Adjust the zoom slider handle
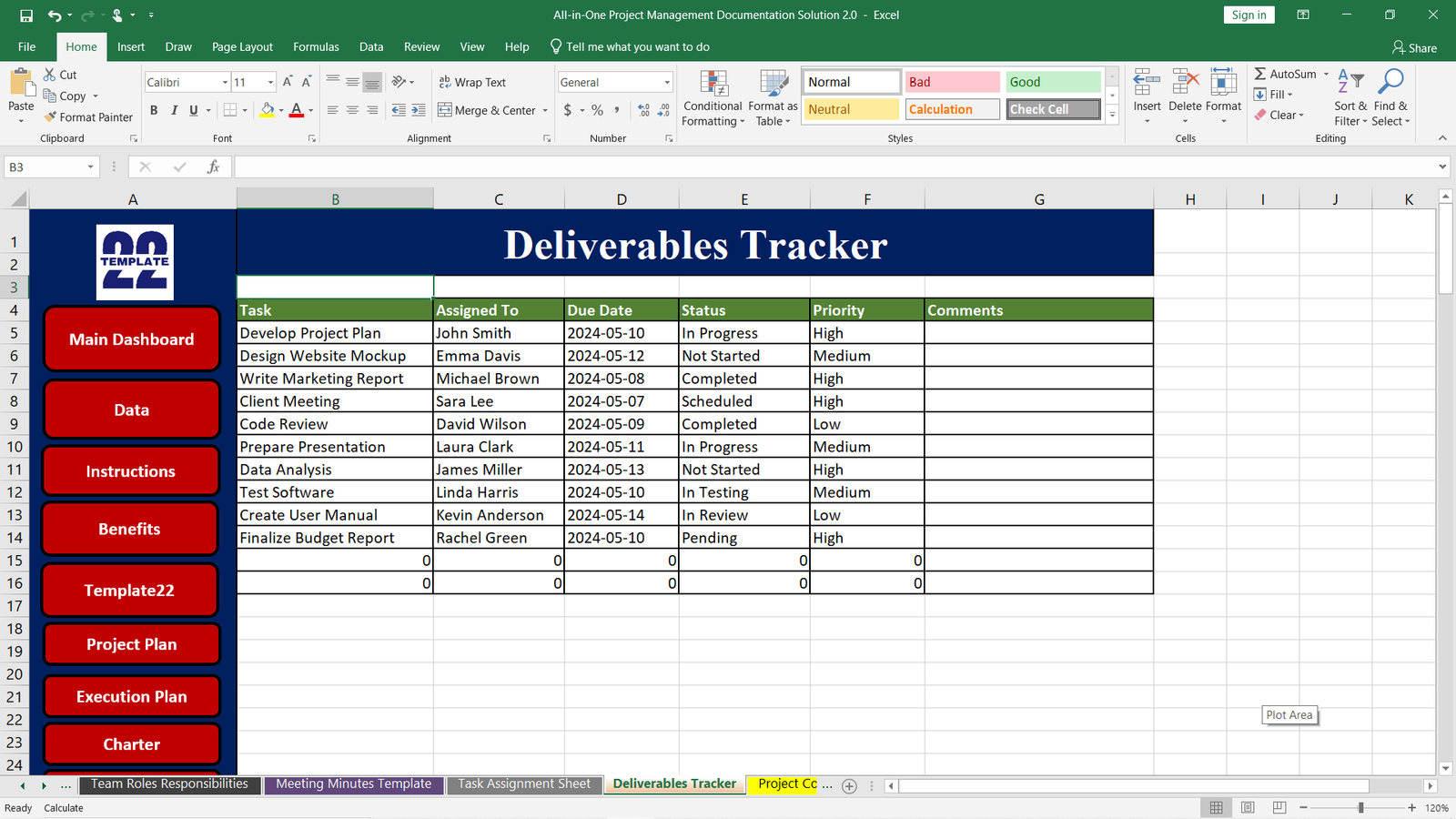Screen dimensions: 1456x819 pos(1361,807)
